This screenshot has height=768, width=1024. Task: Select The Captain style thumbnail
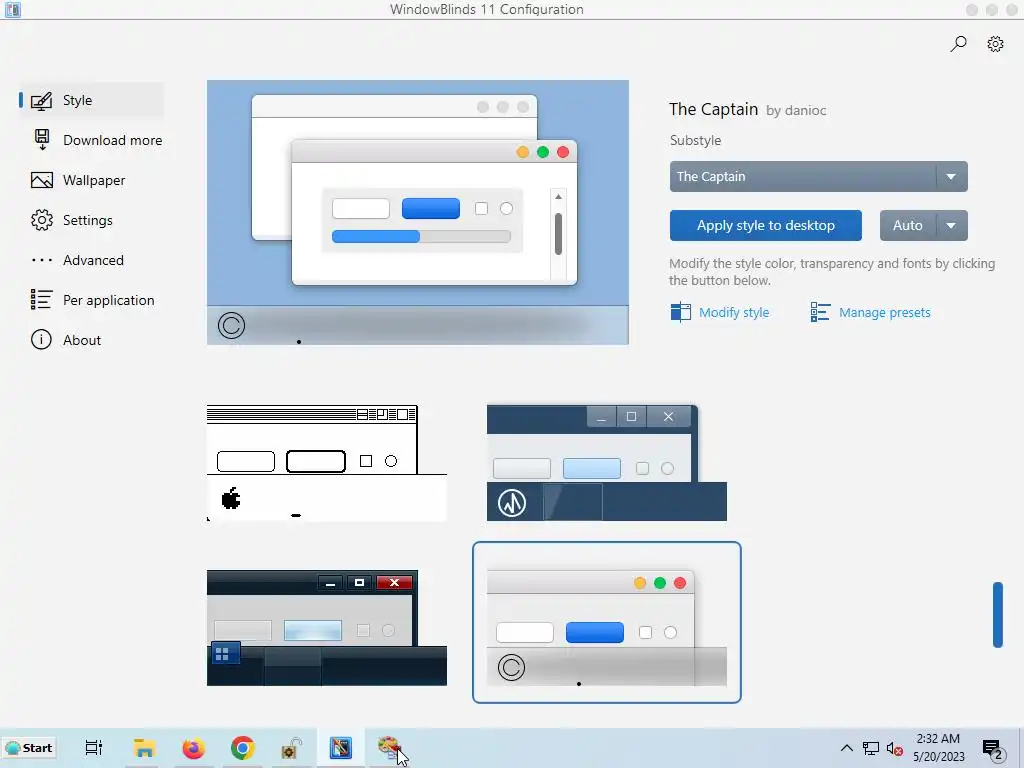pos(607,622)
